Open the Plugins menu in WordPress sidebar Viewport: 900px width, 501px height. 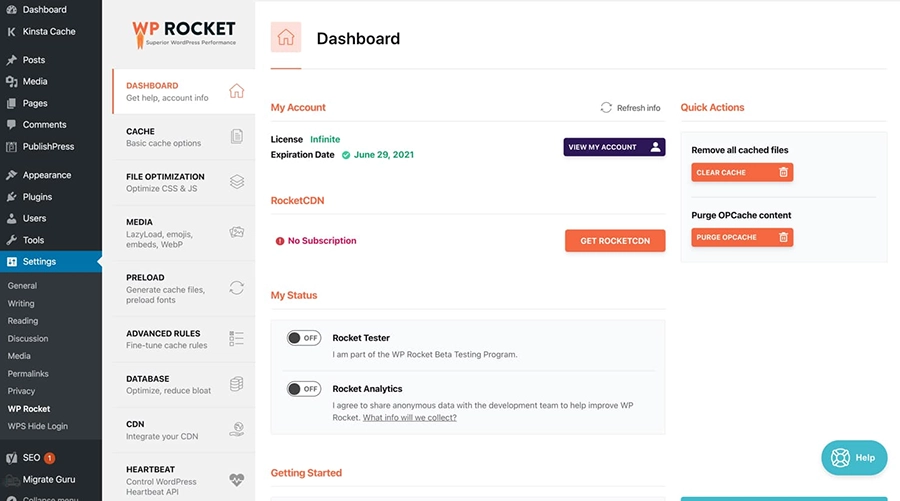pos(37,197)
